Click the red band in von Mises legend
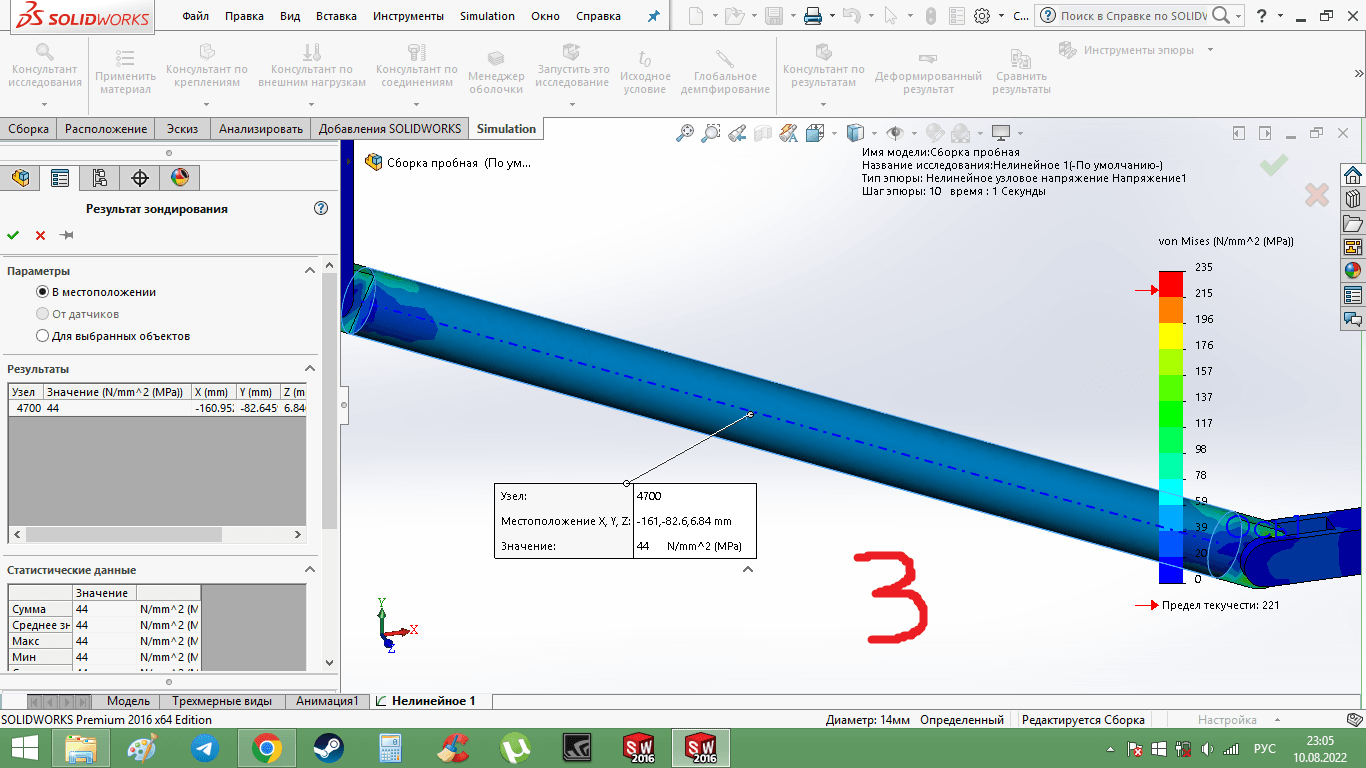This screenshot has width=1366, height=768. point(1171,283)
